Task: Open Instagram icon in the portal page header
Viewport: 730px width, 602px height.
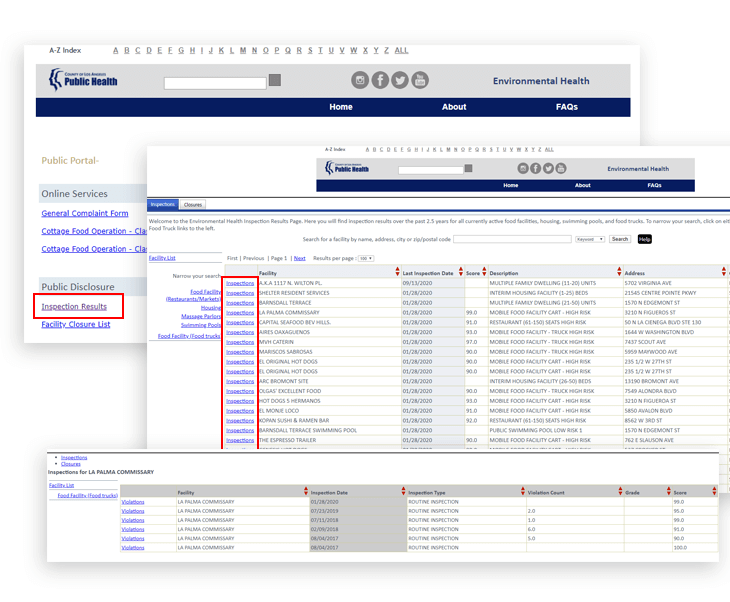Action: tap(360, 80)
